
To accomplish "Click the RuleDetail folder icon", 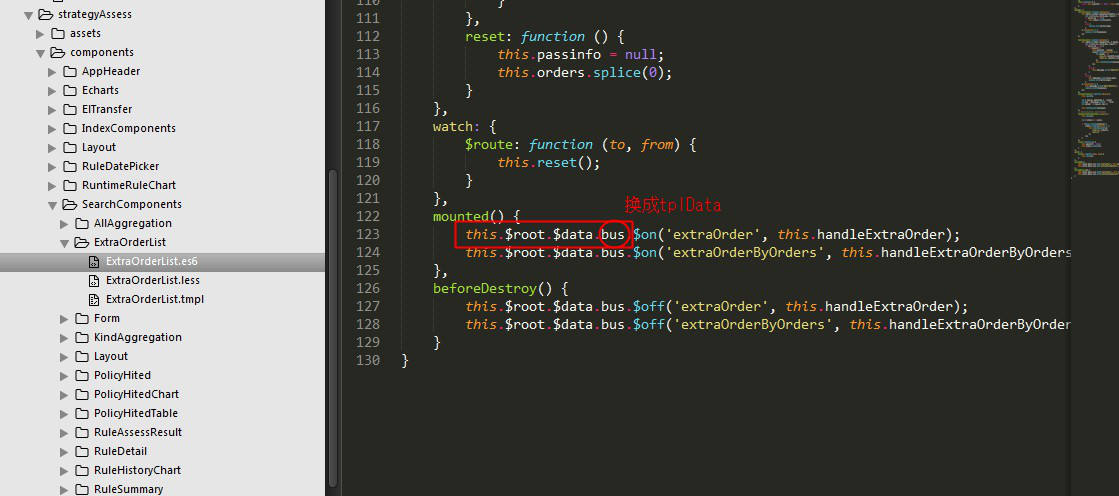I will [82, 451].
